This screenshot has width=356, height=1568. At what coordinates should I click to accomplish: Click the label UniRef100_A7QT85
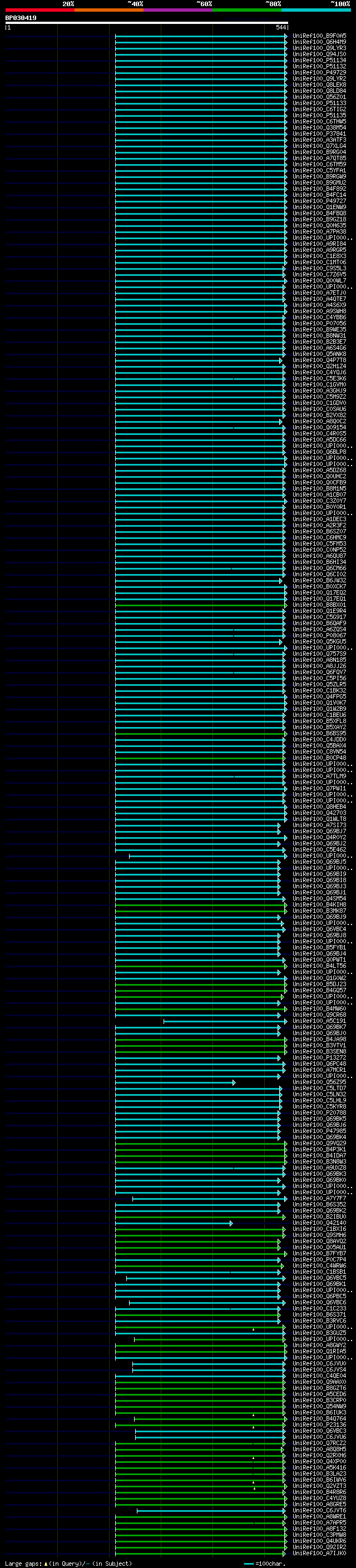pos(319,159)
